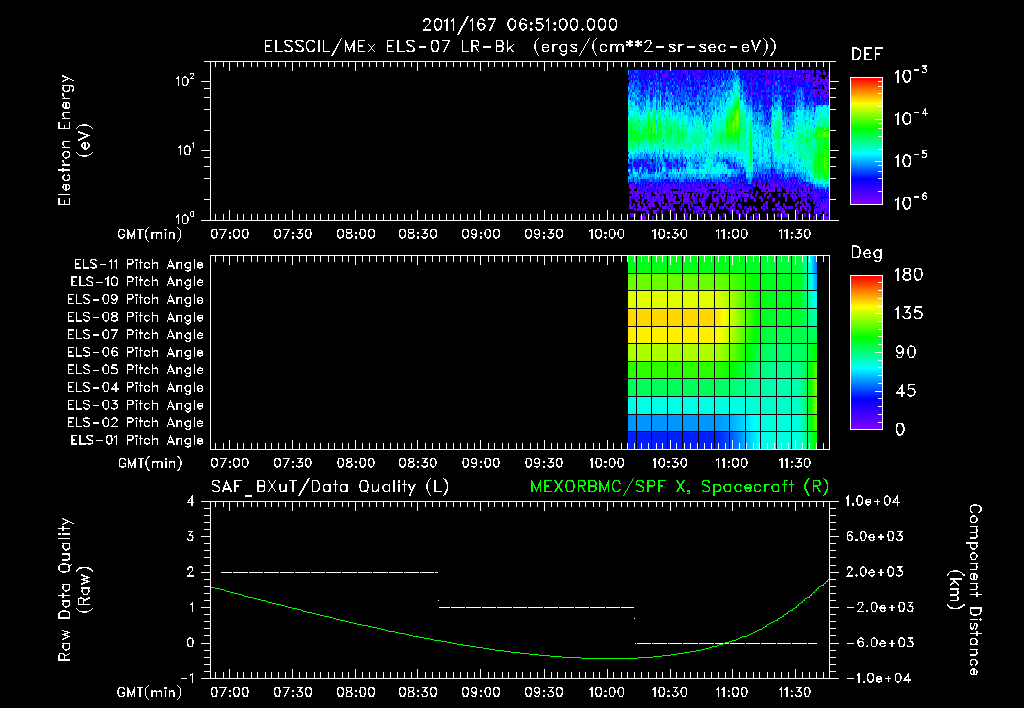Click the dashed data quality line at level 0

(x=726, y=643)
